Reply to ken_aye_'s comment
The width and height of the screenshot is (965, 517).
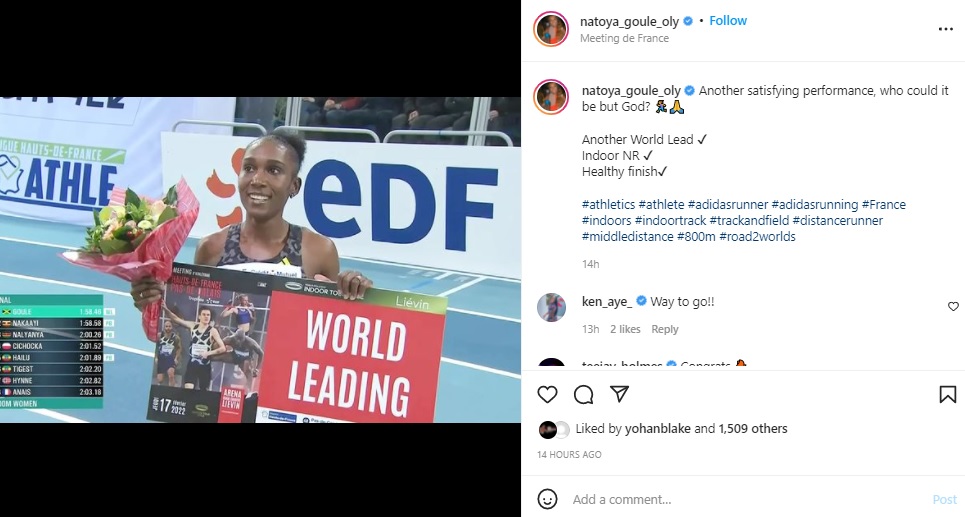[665, 329]
